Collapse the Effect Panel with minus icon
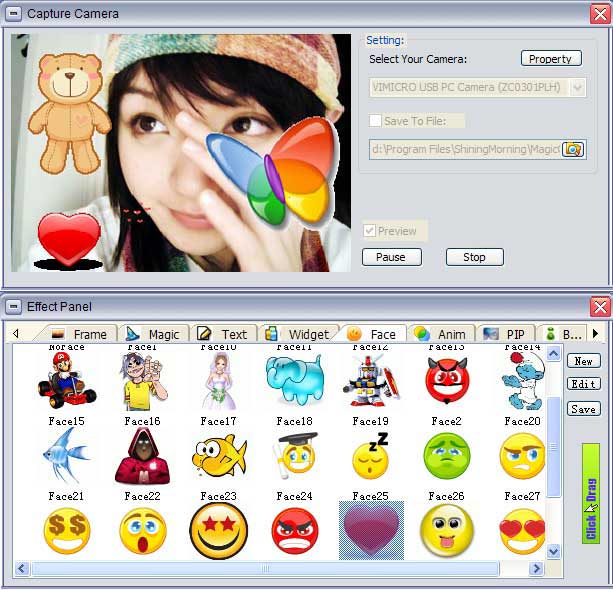Viewport: 613px width, 590px height. (x=13, y=306)
